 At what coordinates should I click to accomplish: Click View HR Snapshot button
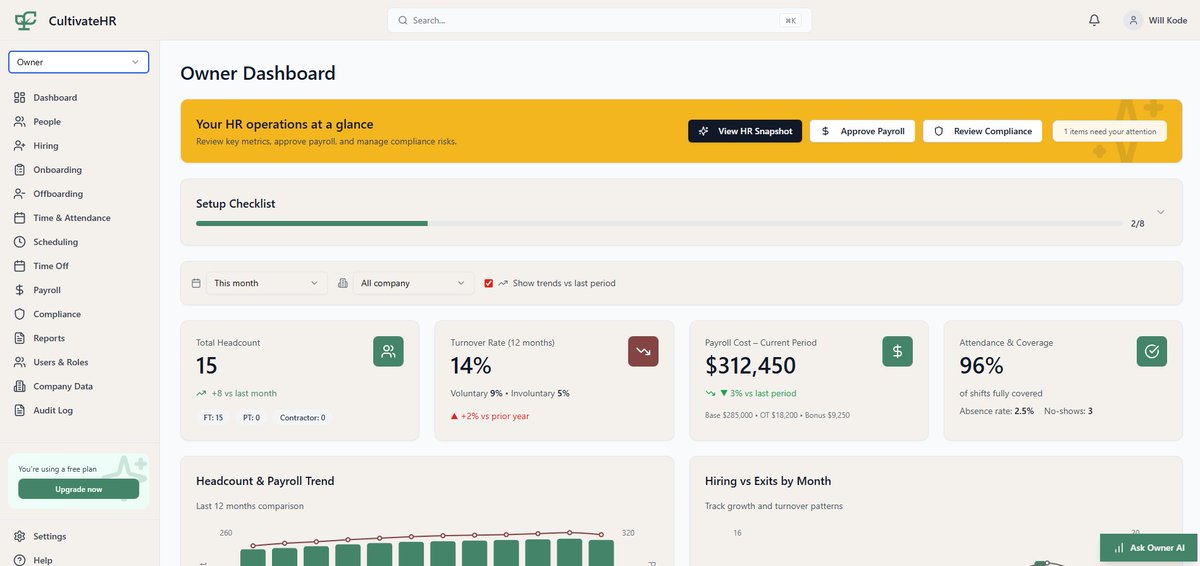(745, 131)
